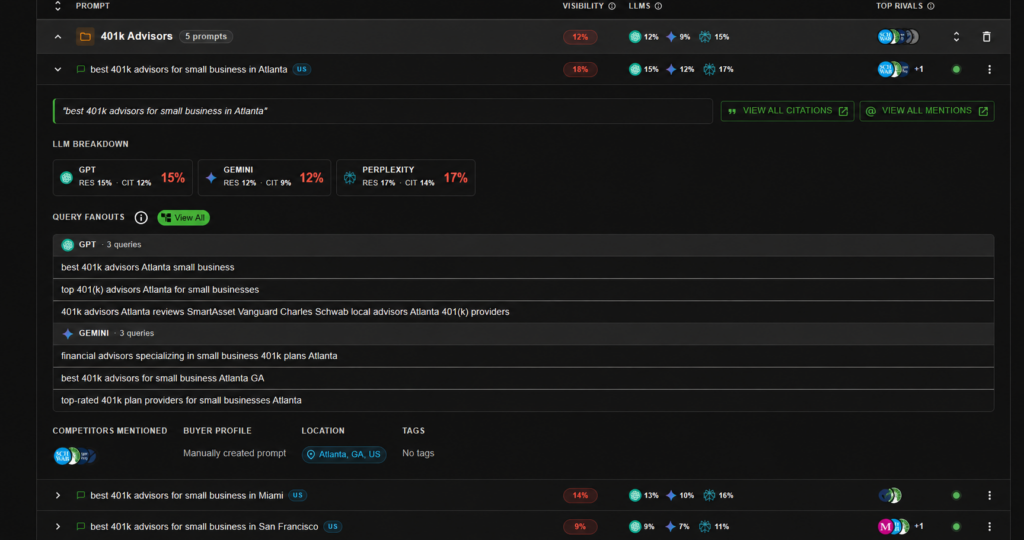Click Gemini 12% icon in Atlanta row
Screen dimensions: 1024x540
[671, 69]
